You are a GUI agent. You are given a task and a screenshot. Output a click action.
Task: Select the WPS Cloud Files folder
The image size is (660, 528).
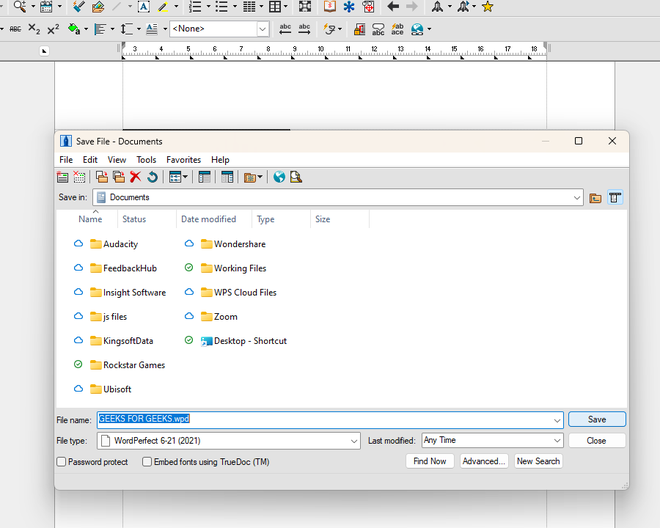[239, 293]
